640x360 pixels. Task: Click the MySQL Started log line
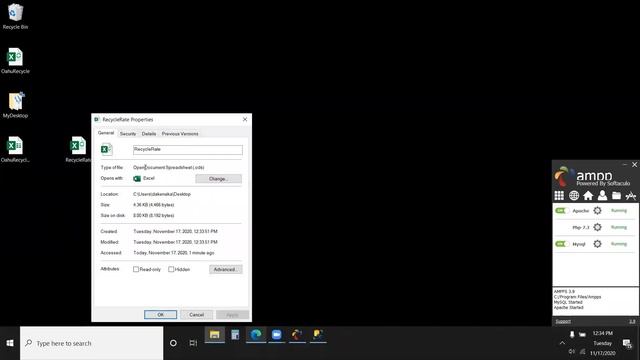pyautogui.click(x=568, y=302)
